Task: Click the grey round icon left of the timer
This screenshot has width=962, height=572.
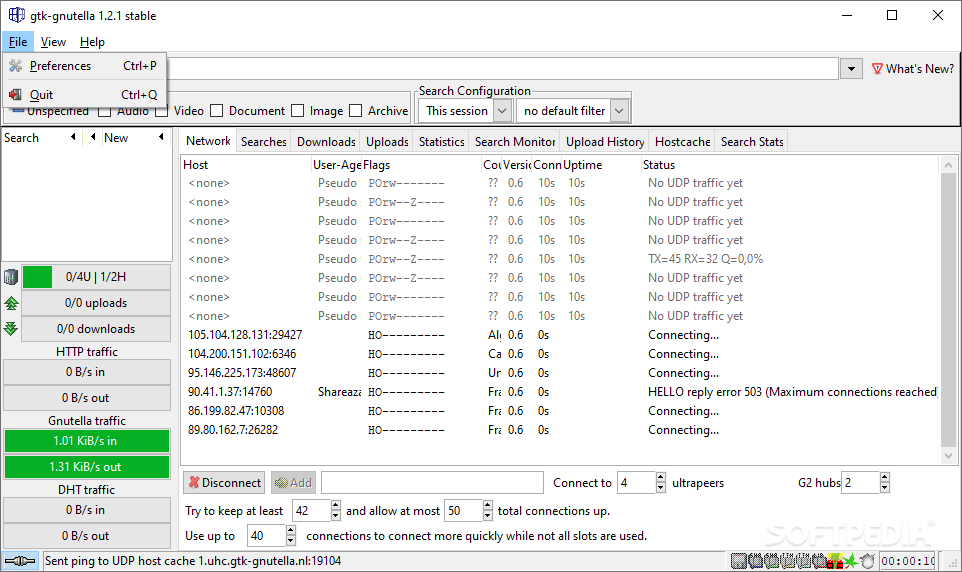Action: pos(868,561)
